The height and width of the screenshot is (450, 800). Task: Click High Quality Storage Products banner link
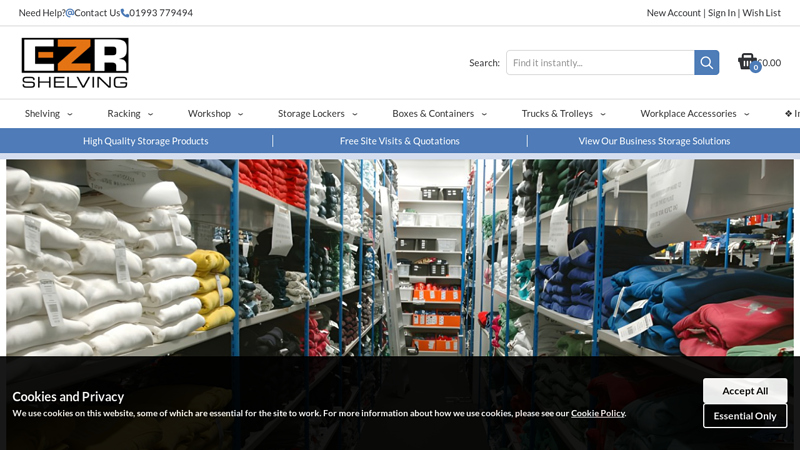coord(145,141)
